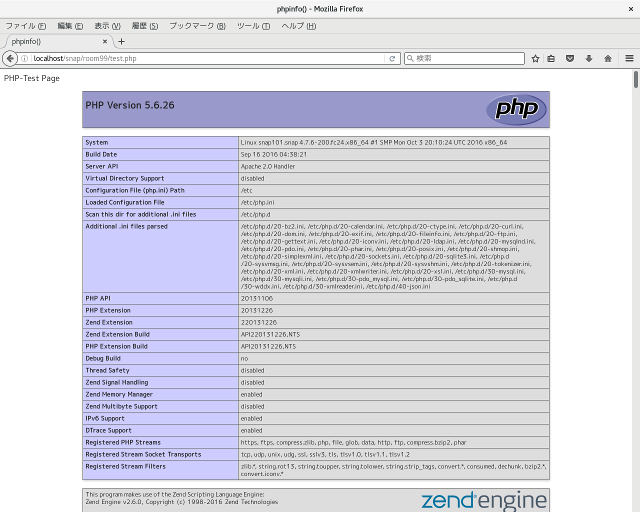Screen dimensions: 640x512
Task: Close the phpinfo() tab
Action: (x=105, y=41)
